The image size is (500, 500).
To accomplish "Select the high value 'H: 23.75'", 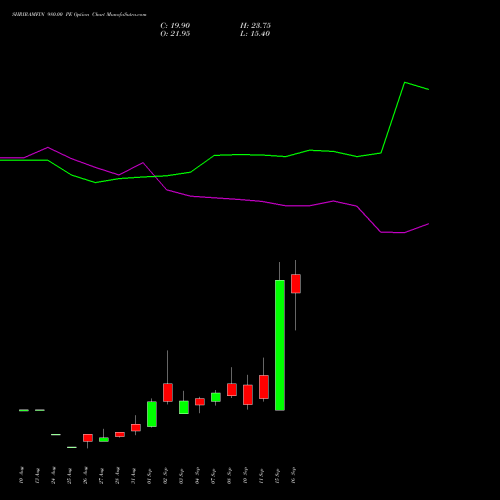I will [255, 26].
